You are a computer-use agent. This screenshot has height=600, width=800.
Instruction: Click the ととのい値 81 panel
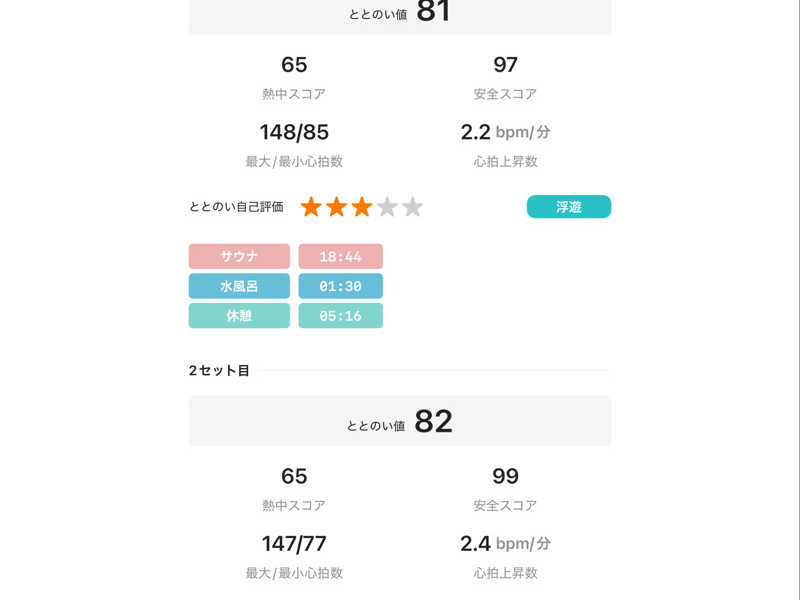tap(400, 13)
